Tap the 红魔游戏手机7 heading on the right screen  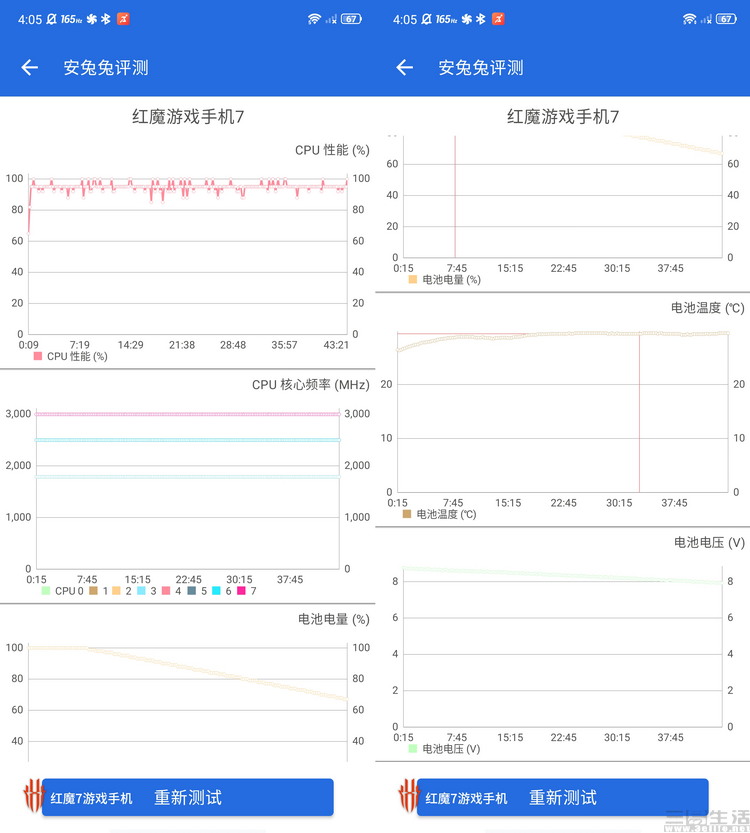pos(562,116)
